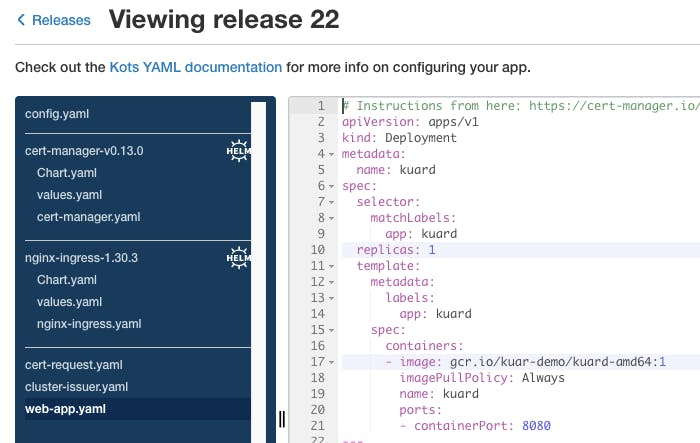Click 'replicas: 1' on line 10
The height and width of the screenshot is (443, 700).
pyautogui.click(x=396, y=250)
